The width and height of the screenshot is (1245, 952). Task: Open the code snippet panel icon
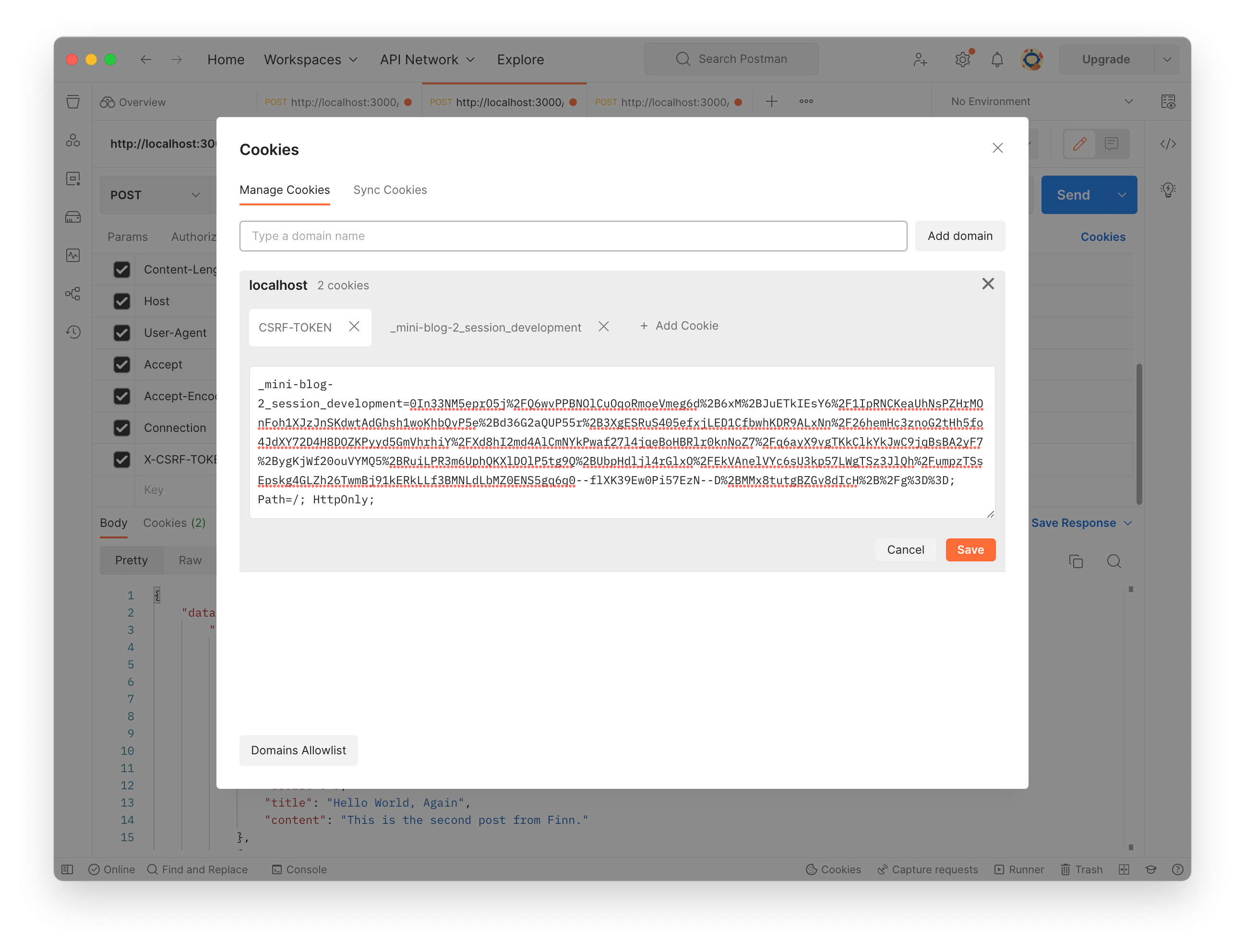(1168, 144)
